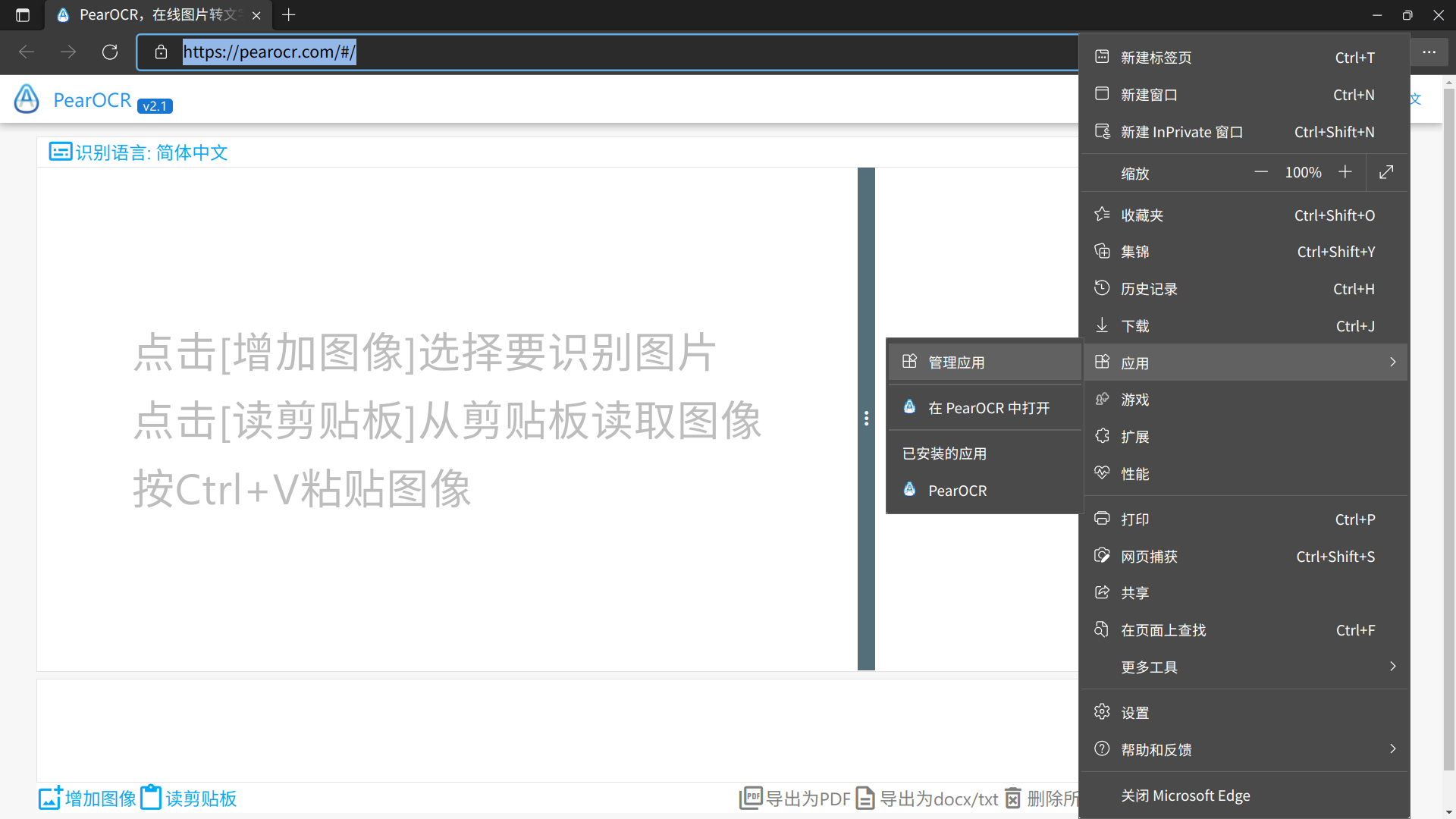Refresh the page with the reload icon
The width and height of the screenshot is (1456, 819).
pyautogui.click(x=109, y=52)
